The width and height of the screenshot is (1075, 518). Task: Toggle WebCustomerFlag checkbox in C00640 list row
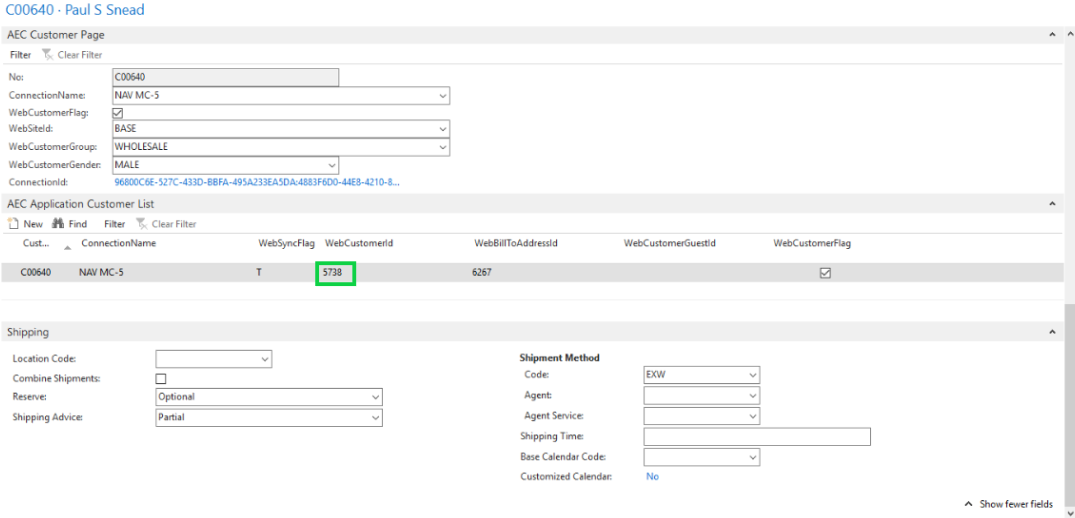coord(825,273)
